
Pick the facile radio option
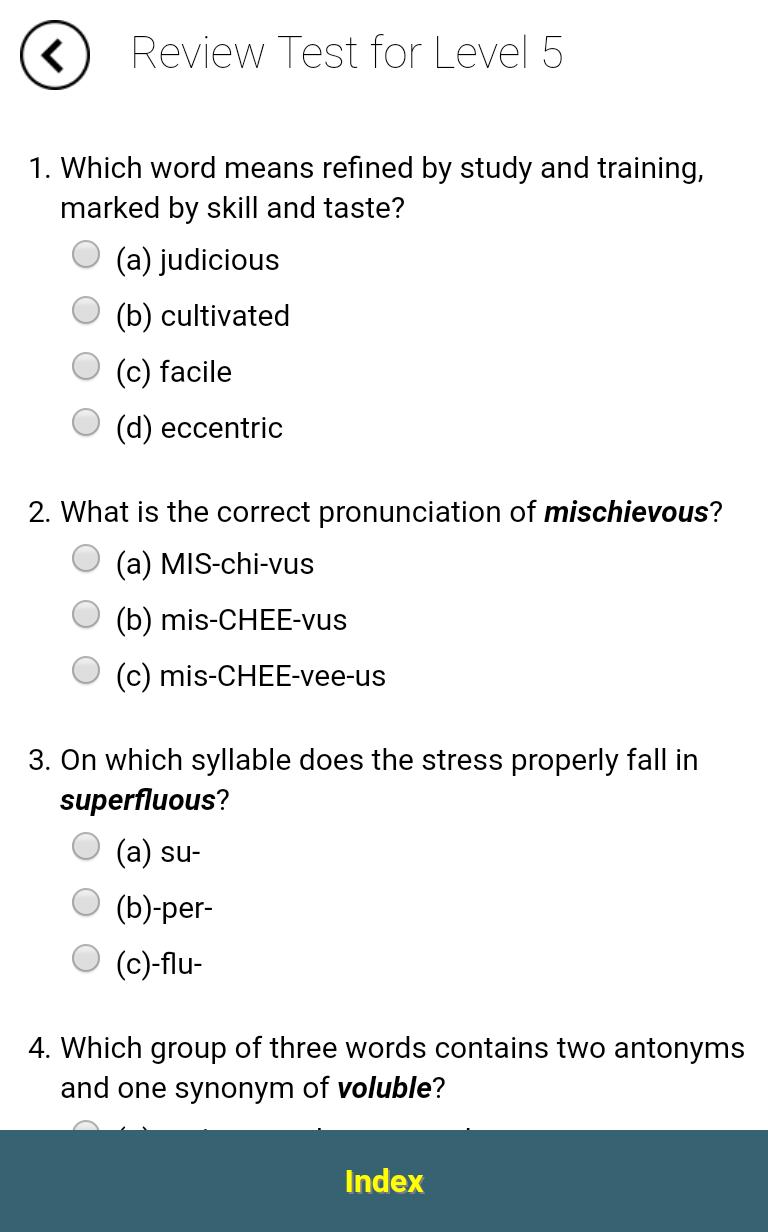coord(86,366)
